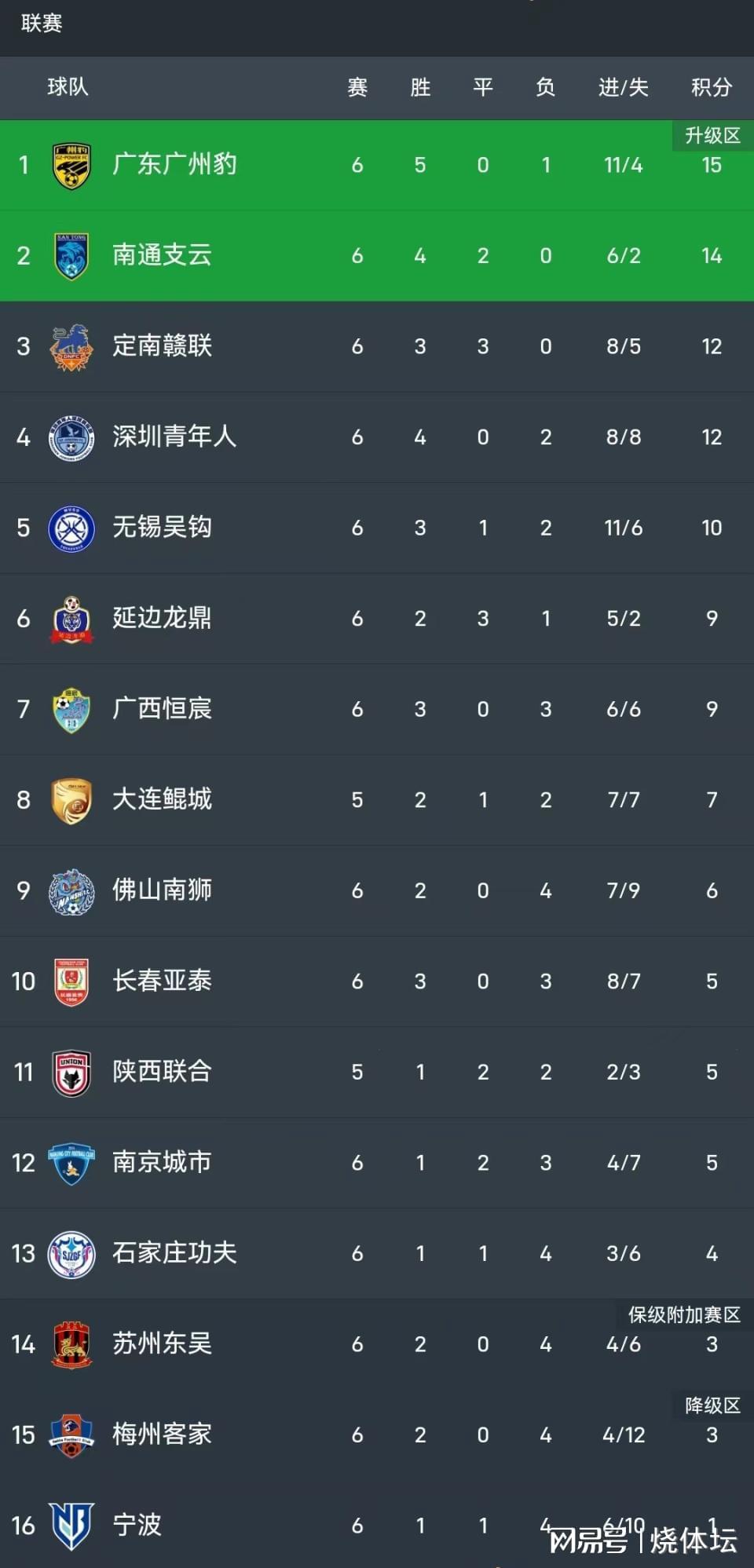The height and width of the screenshot is (1568, 754).
Task: Open the 长春亚泰 club badge
Action: click(x=71, y=981)
